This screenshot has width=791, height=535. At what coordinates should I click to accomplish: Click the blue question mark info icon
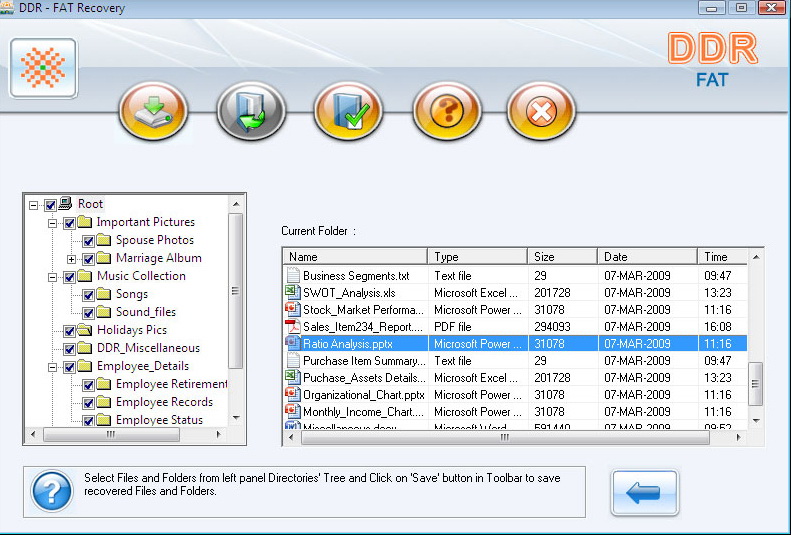pos(51,491)
